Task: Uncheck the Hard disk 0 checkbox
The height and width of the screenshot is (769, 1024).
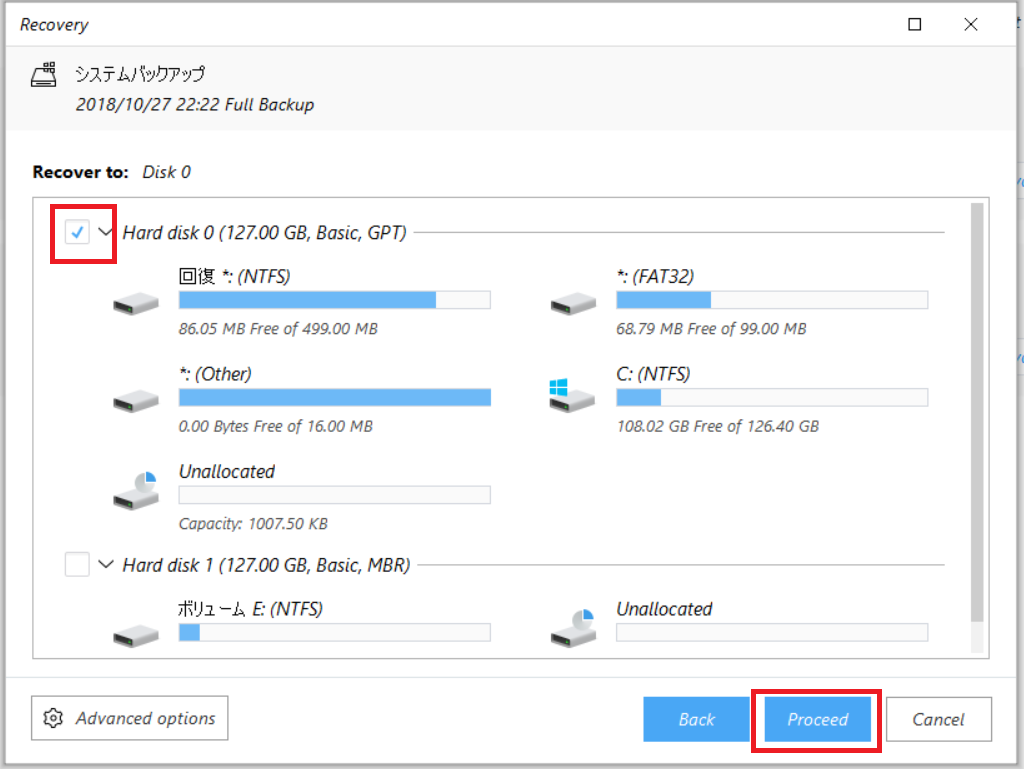Action: (x=77, y=232)
